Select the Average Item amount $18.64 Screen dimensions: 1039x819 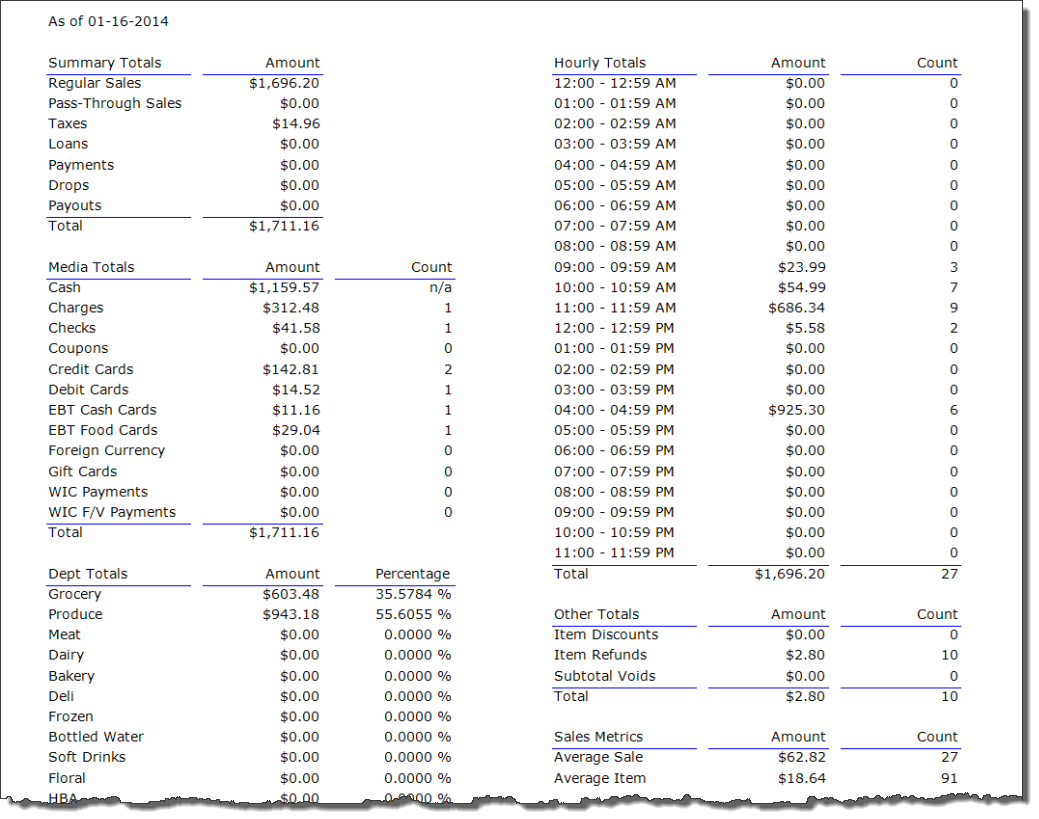pyautogui.click(x=802, y=778)
